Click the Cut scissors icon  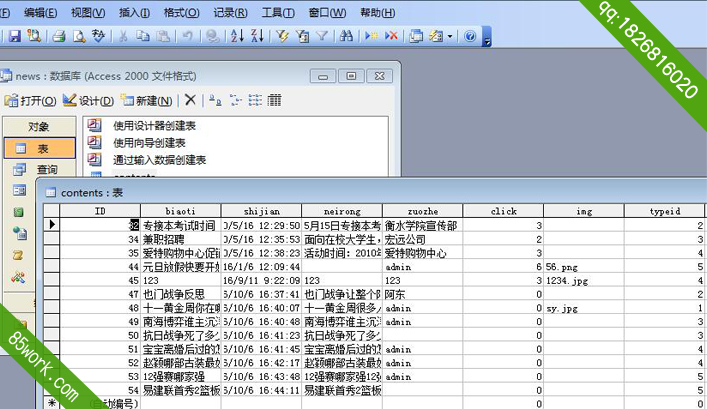point(123,36)
